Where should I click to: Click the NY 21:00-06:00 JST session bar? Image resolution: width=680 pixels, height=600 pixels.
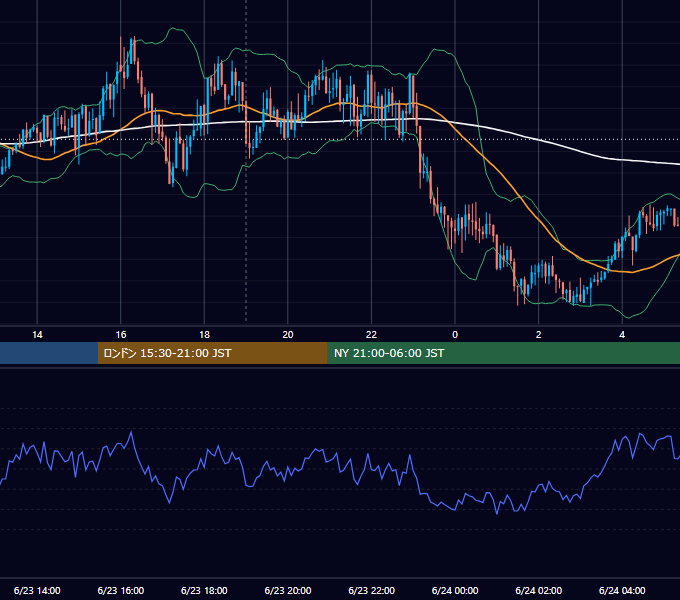[x=503, y=353]
